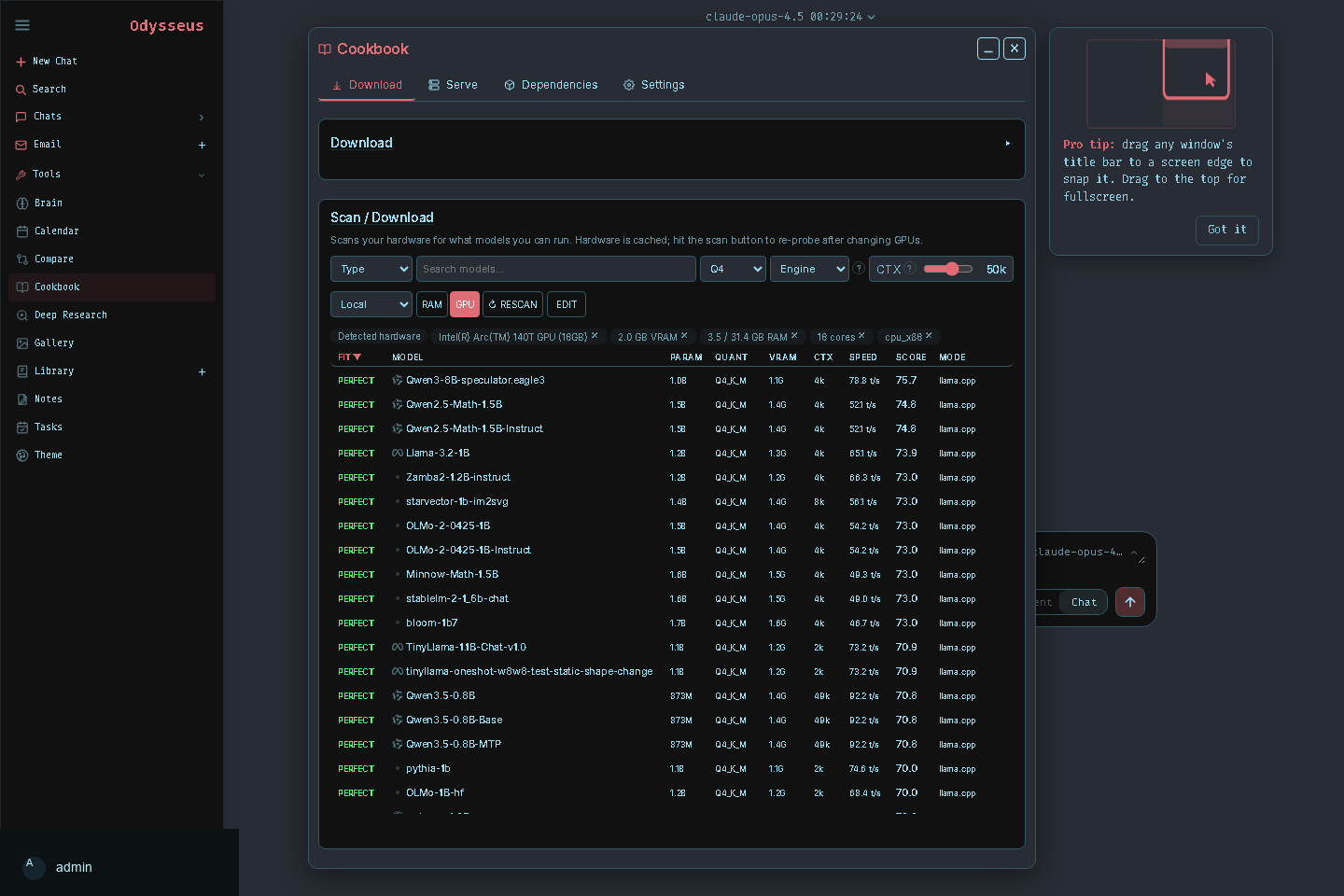Open Brain from the sidebar icon
The height and width of the screenshot is (896, 1344).
point(22,203)
